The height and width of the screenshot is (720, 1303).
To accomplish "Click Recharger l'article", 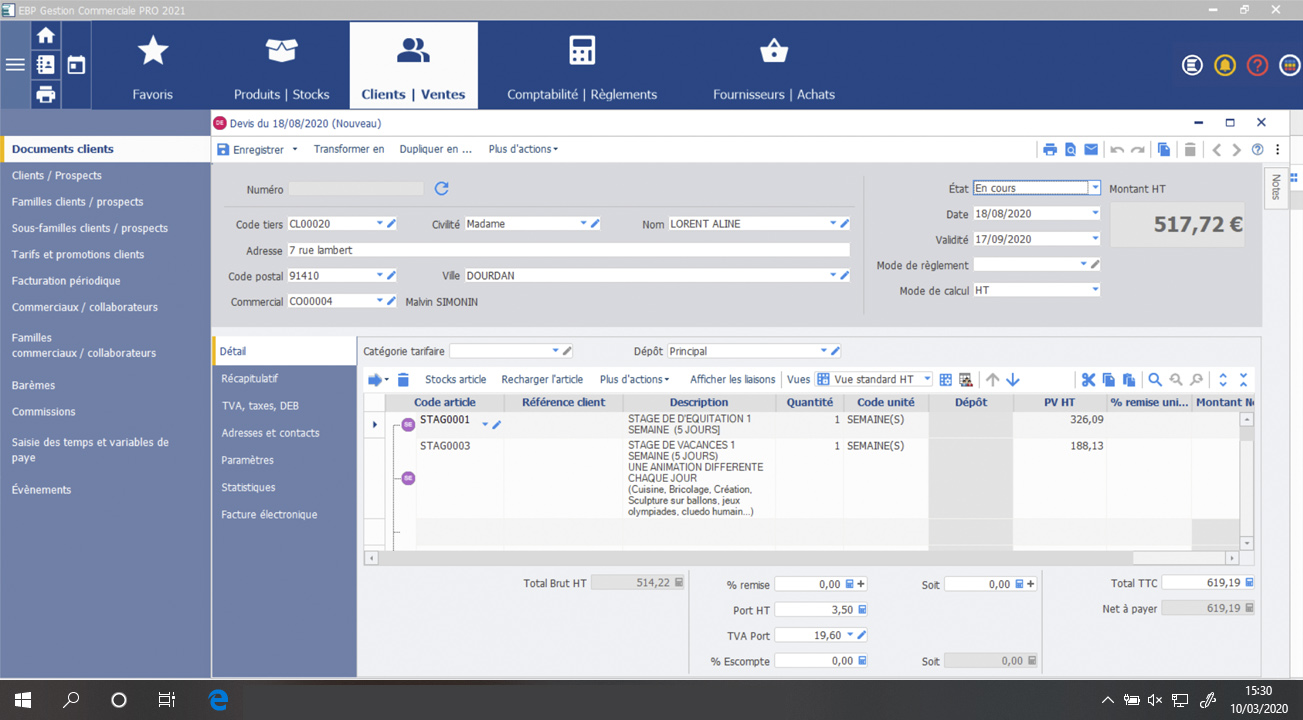I will click(541, 379).
